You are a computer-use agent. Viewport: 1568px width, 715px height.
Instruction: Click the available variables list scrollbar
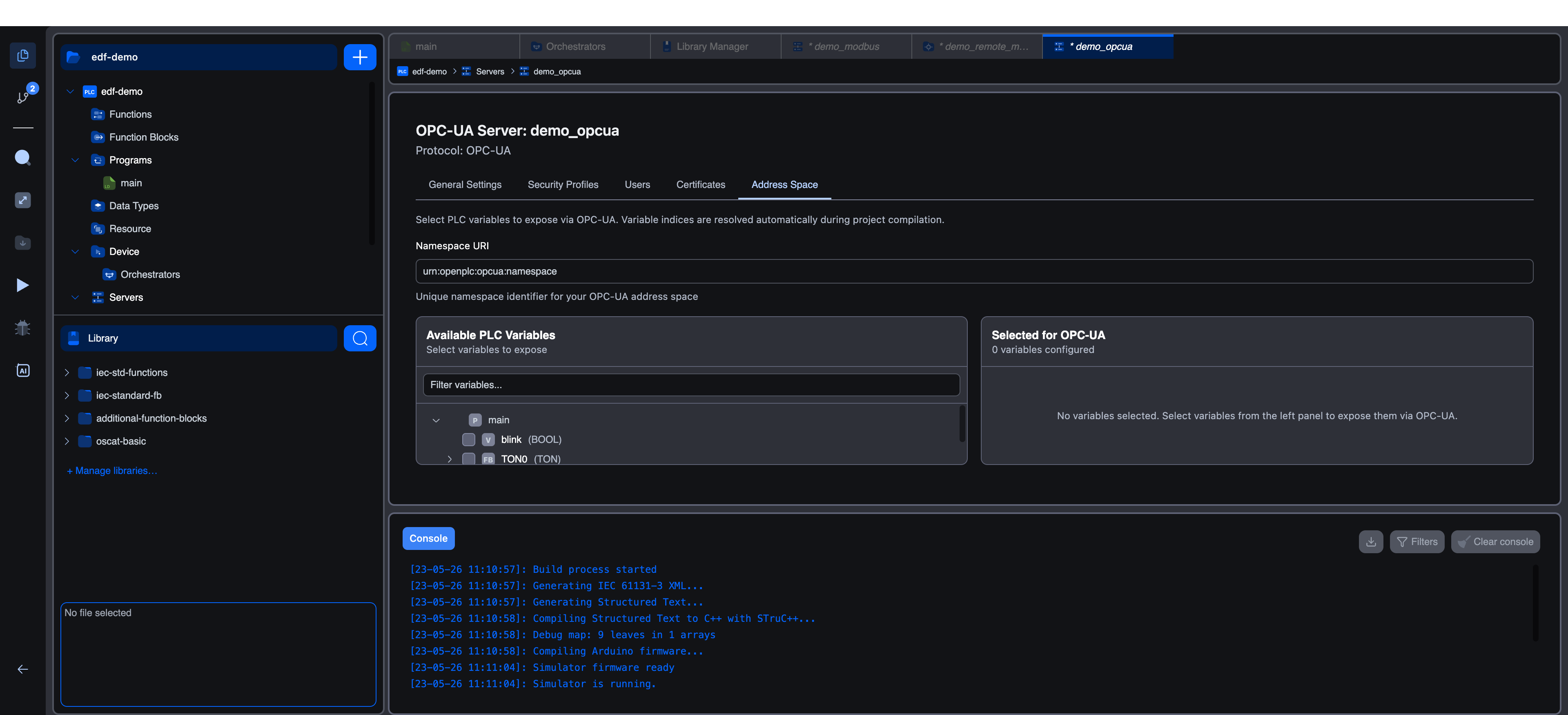[962, 423]
